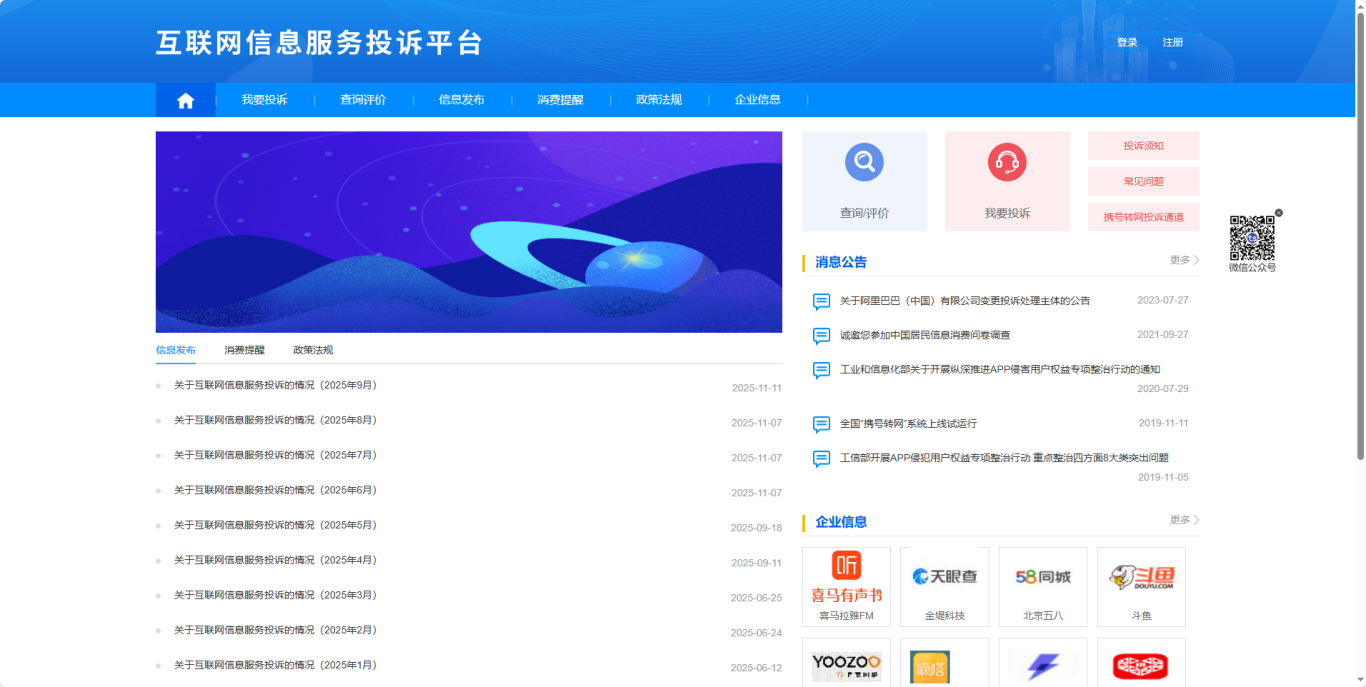Open the 58同城 company logo

1043,577
